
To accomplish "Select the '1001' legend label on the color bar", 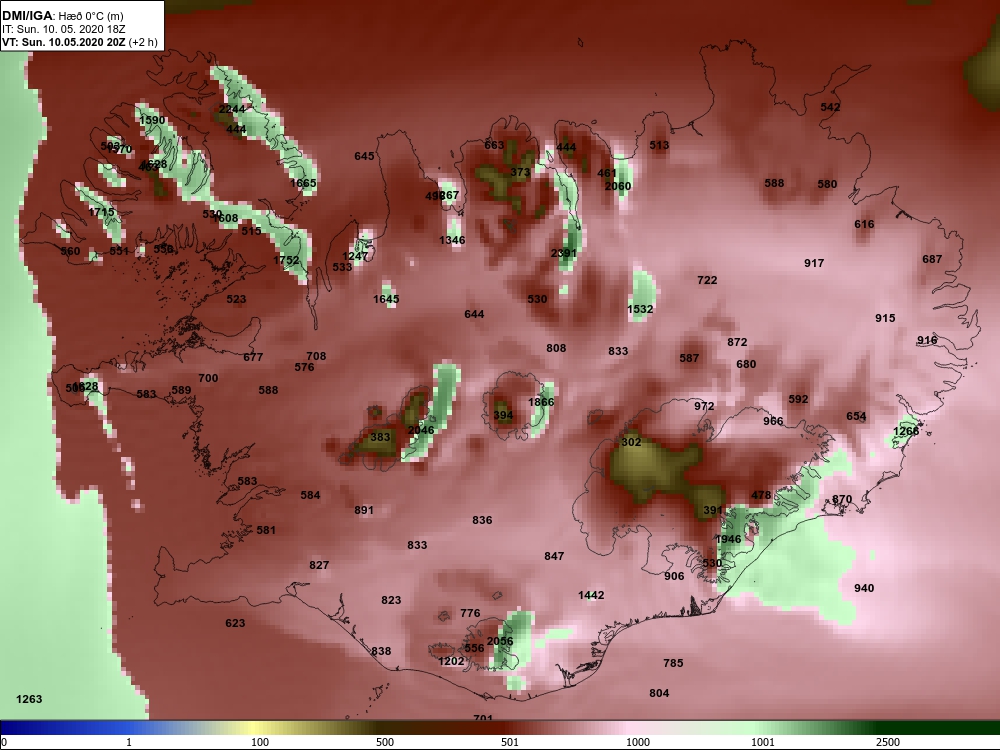I will point(763,742).
